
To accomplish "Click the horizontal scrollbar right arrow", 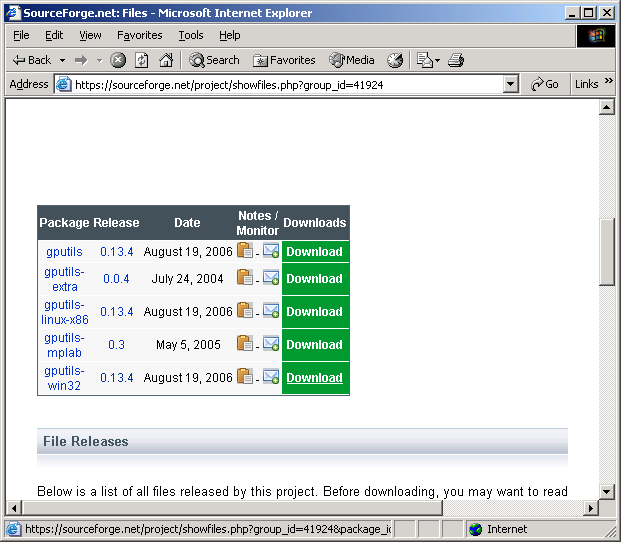I will point(591,508).
